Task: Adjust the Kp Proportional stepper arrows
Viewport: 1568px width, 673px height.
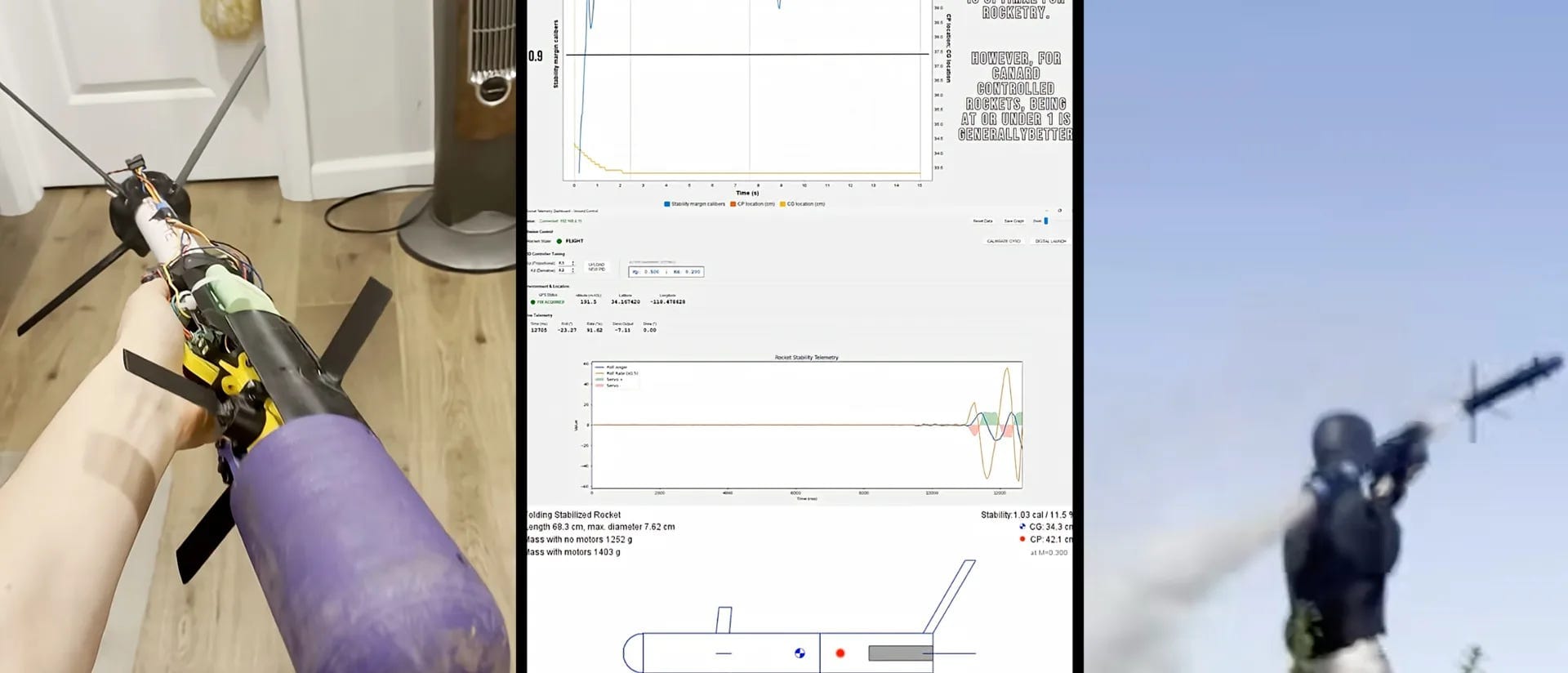Action: [x=572, y=263]
